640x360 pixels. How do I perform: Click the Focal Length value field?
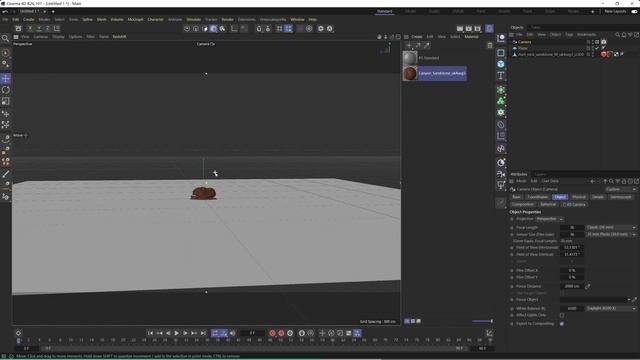pos(572,227)
